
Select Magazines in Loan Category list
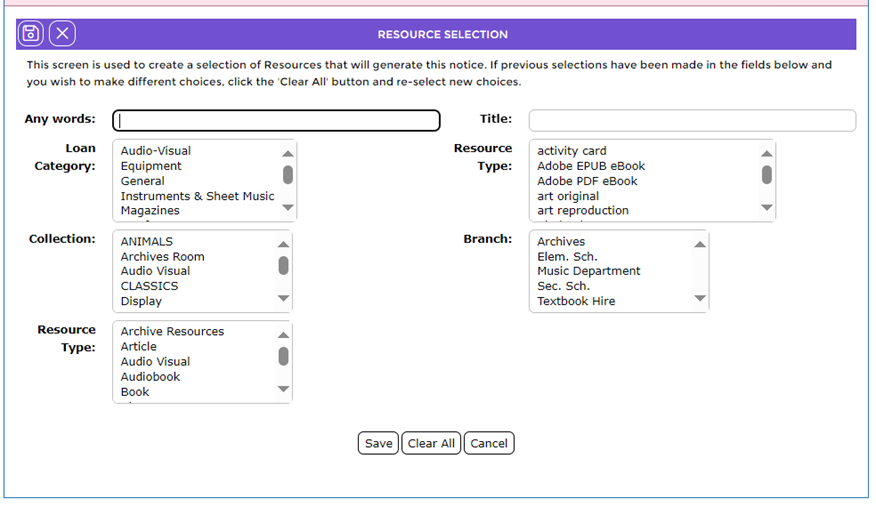(150, 211)
